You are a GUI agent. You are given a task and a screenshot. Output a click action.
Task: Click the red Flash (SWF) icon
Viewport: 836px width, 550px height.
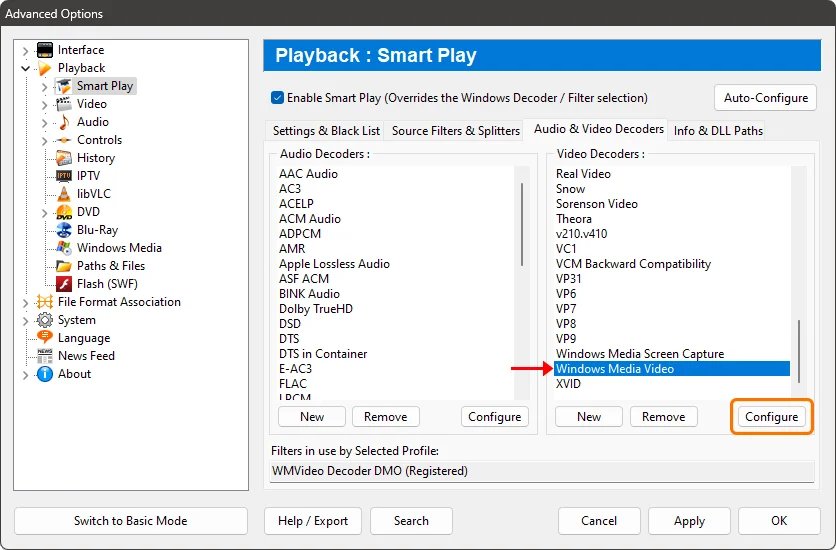[64, 284]
